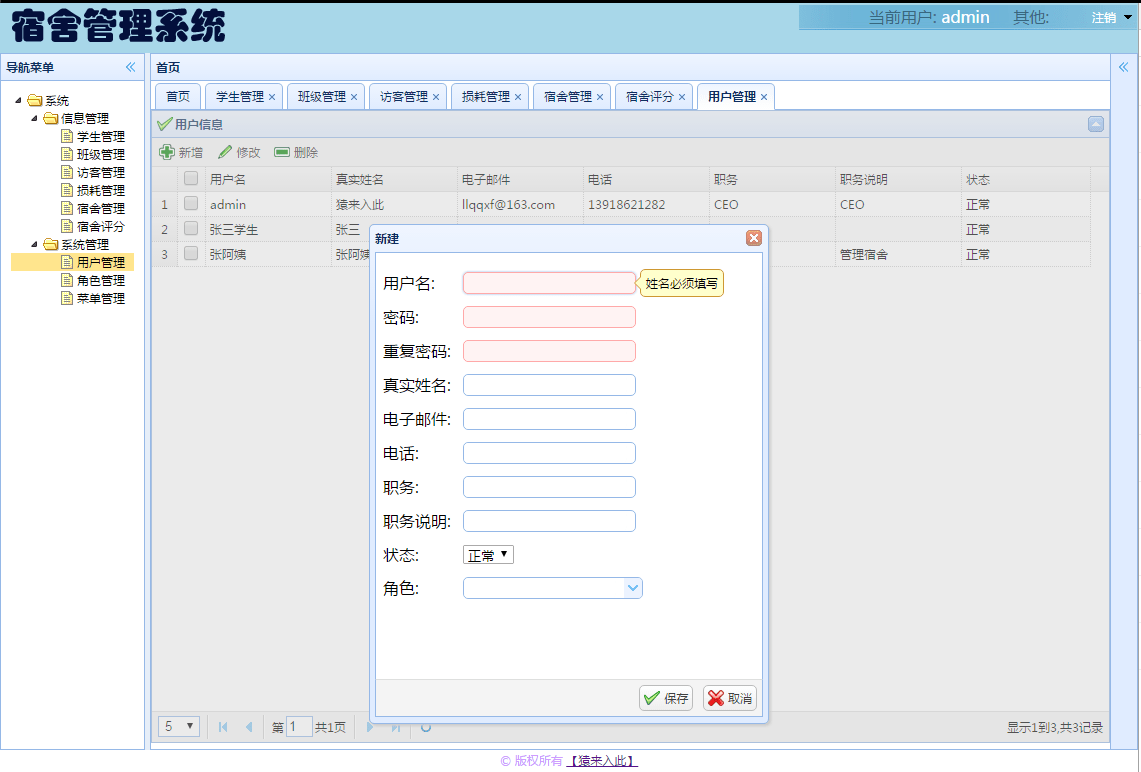Click the 用户名 input field in the dialog
This screenshot has height=772, width=1141.
548,282
